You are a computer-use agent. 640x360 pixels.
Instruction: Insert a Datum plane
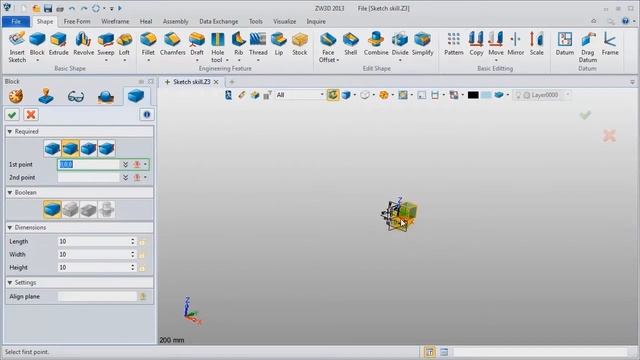[x=565, y=43]
